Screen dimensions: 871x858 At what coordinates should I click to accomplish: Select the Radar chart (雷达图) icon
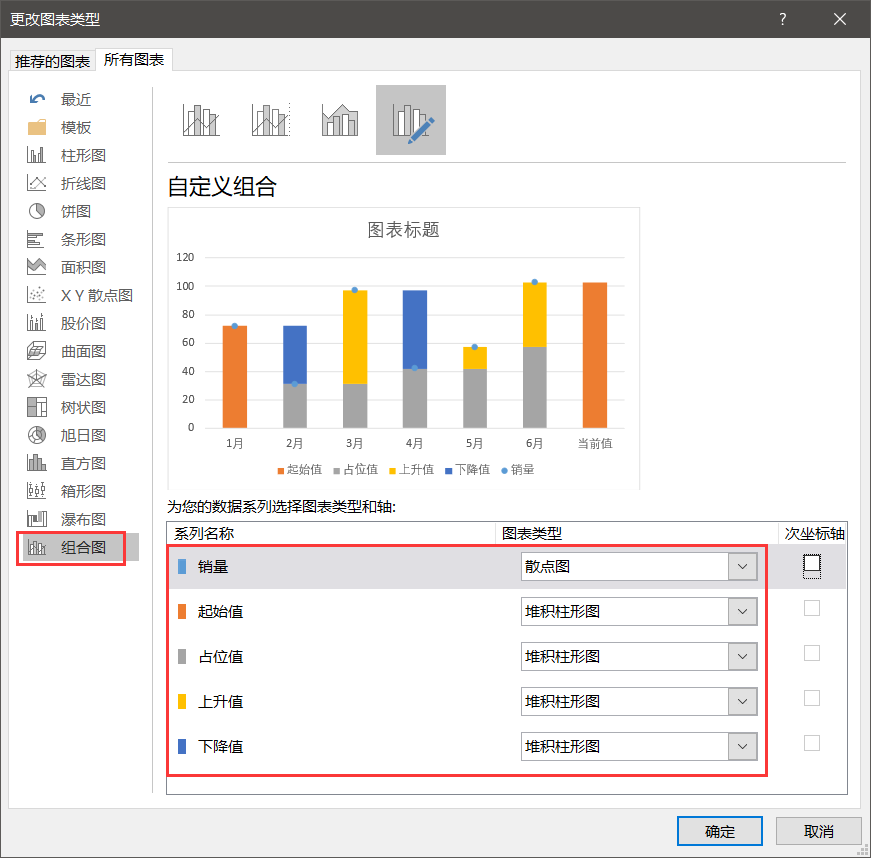[37, 379]
